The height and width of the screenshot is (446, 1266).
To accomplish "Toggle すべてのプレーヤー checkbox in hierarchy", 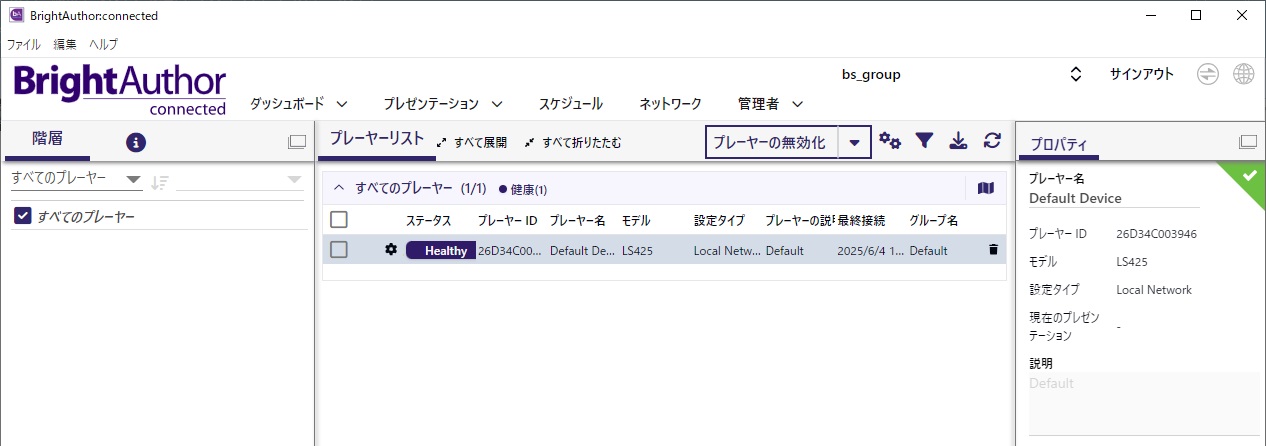I will [23, 216].
